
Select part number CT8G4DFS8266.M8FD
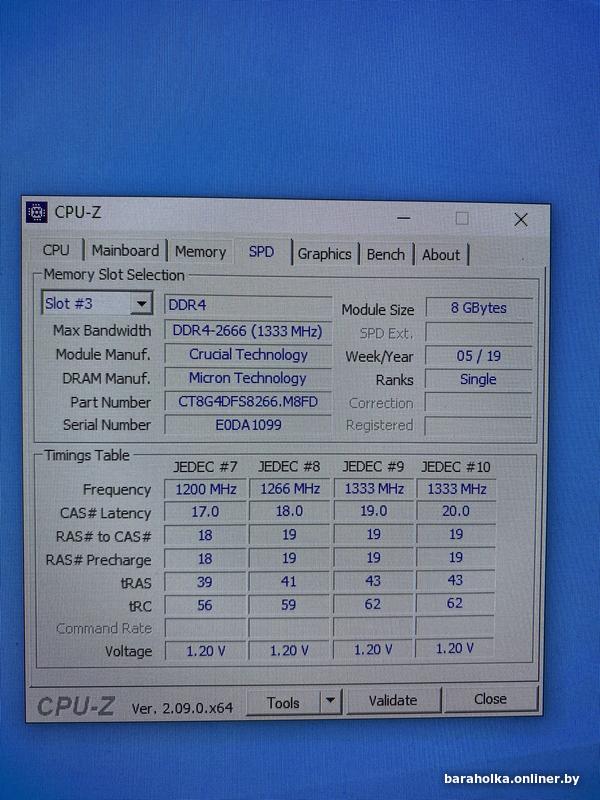tap(248, 402)
